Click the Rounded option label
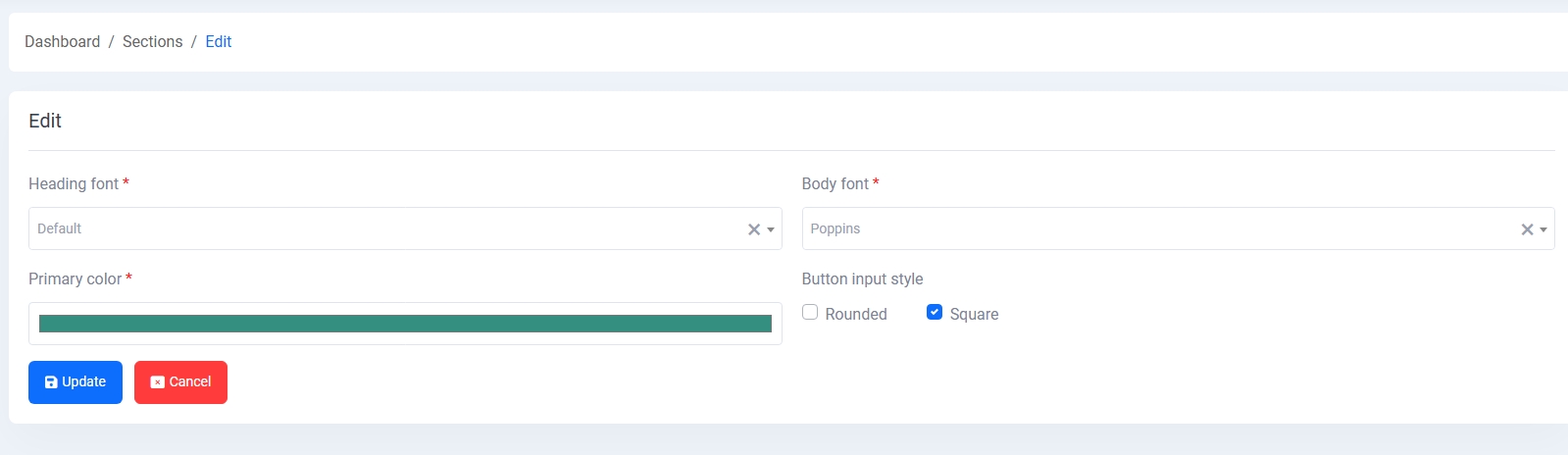The image size is (1568, 455). point(855,314)
